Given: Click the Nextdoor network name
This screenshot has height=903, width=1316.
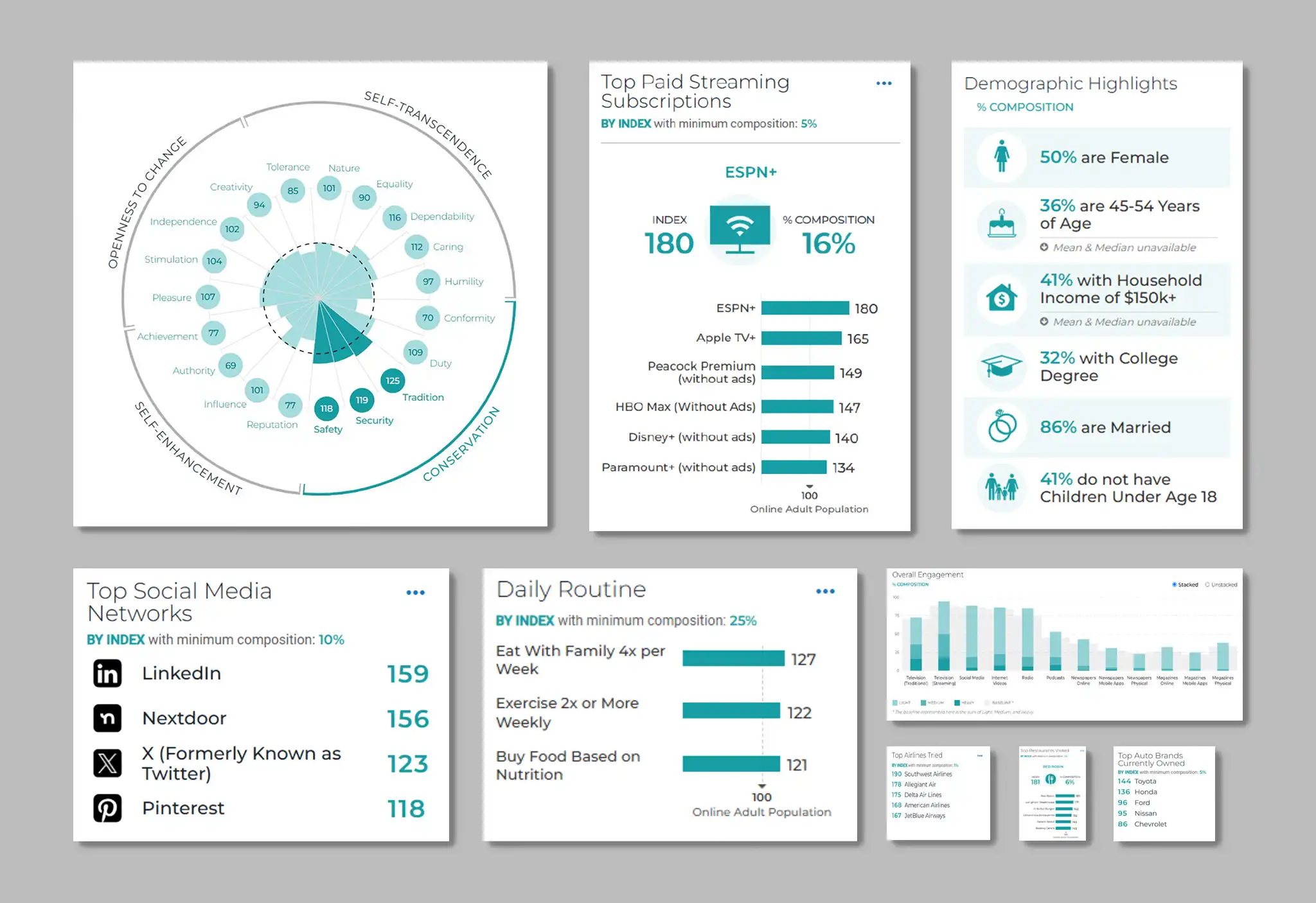Looking at the screenshot, I should click(x=184, y=718).
